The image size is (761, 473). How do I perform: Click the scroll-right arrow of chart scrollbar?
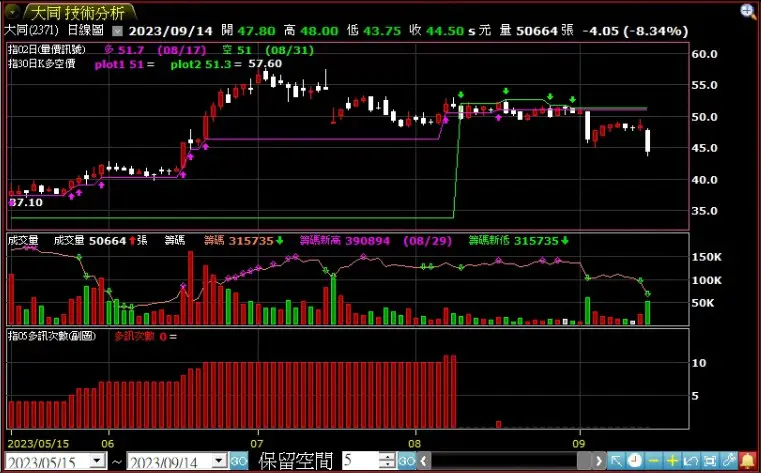click(x=598, y=461)
